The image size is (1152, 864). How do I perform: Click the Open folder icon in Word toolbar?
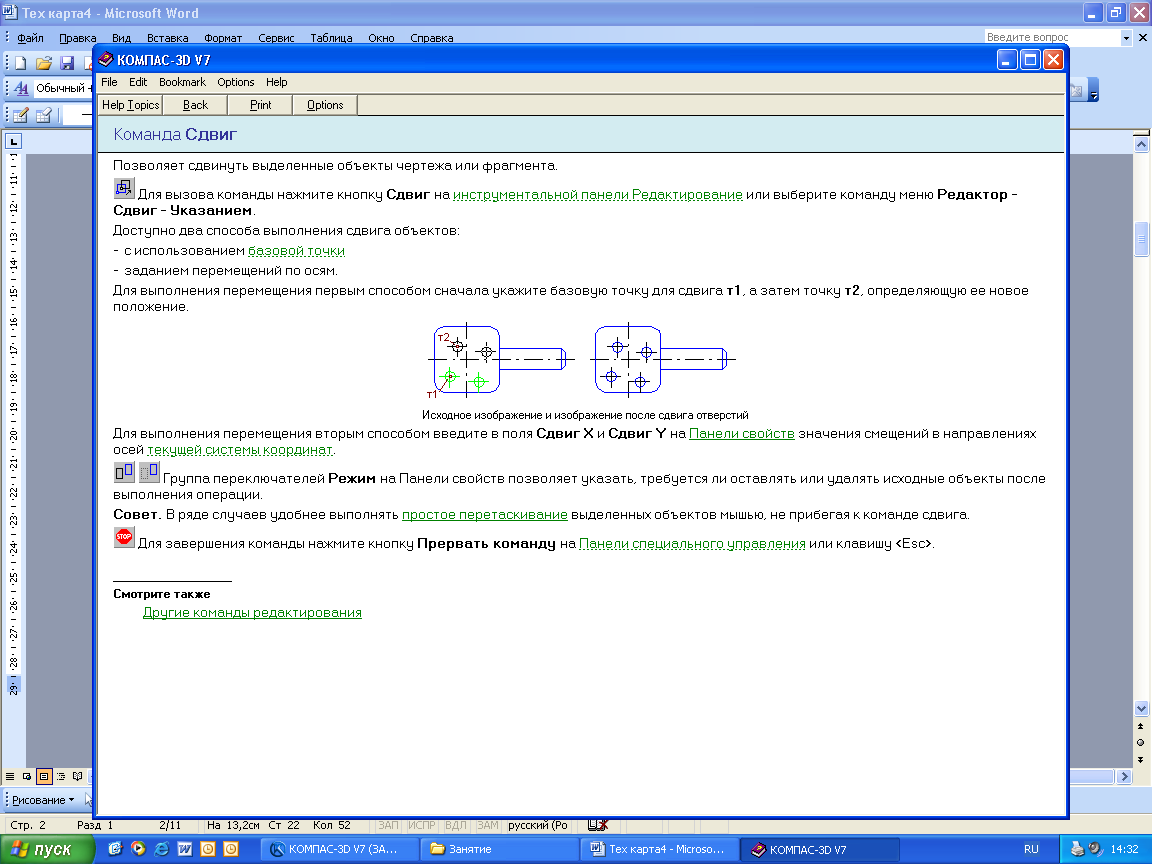[44, 63]
